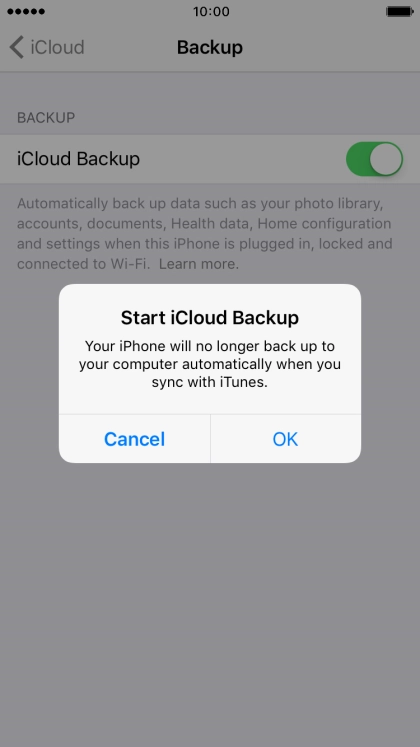Tap the automatic backup description text

pos(205,233)
